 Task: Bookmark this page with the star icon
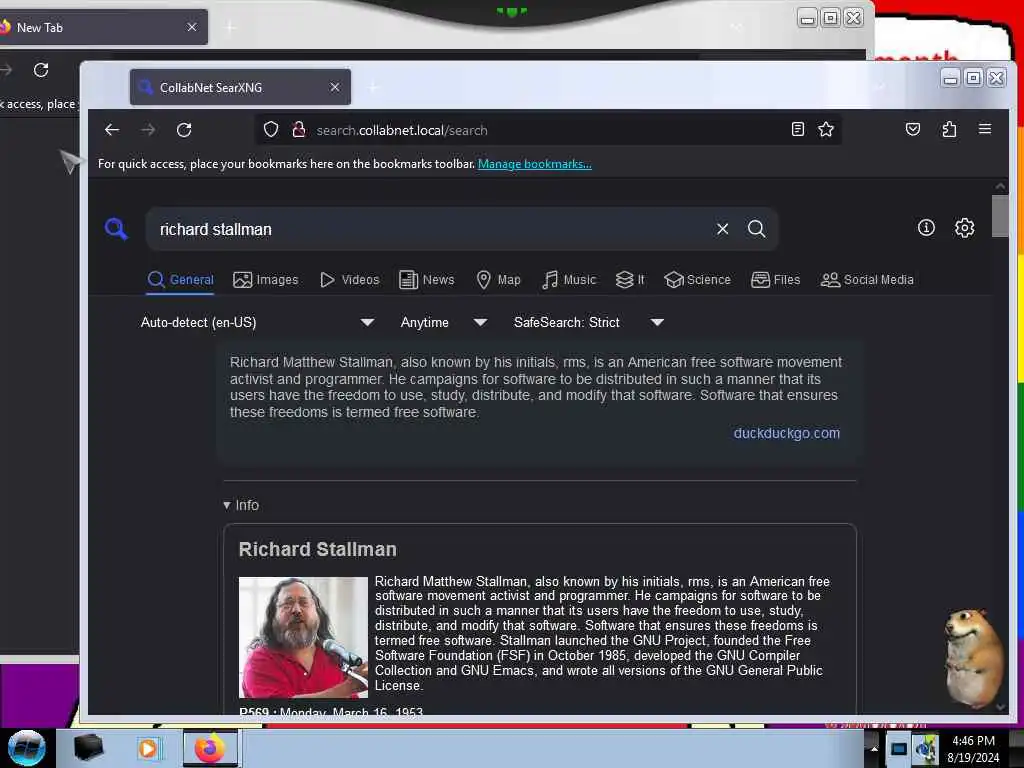pos(825,129)
